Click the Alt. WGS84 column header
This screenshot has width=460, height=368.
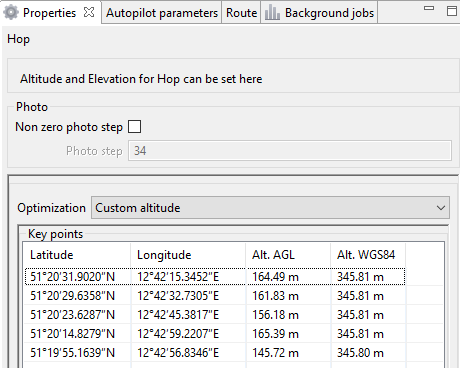pos(368,255)
